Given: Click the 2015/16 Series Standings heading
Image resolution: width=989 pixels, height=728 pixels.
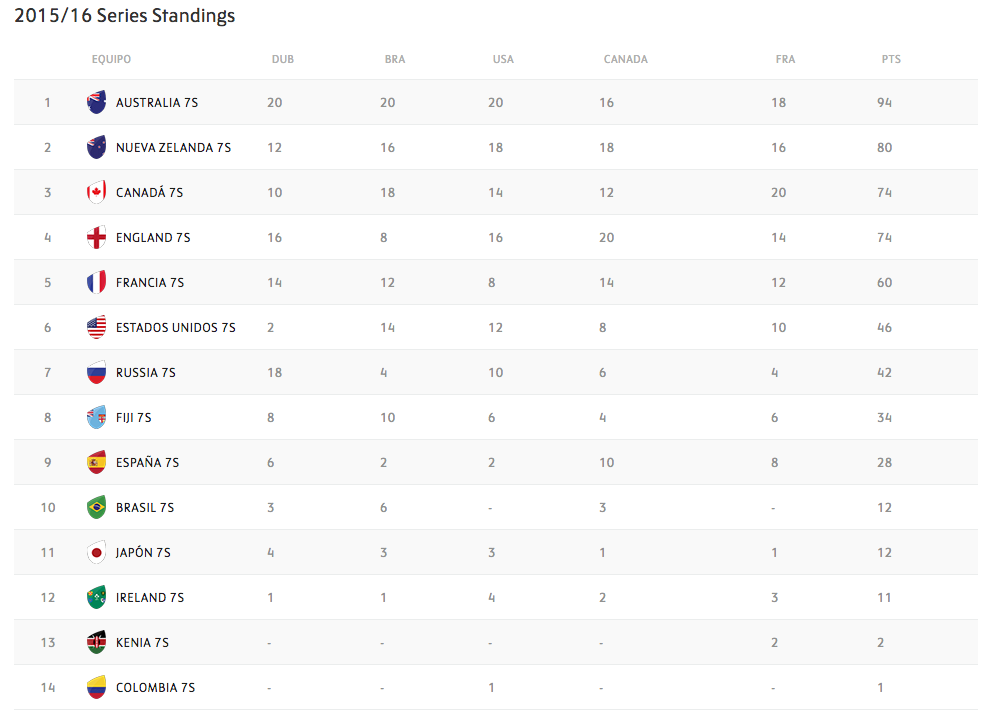Looking at the screenshot, I should coord(125,16).
